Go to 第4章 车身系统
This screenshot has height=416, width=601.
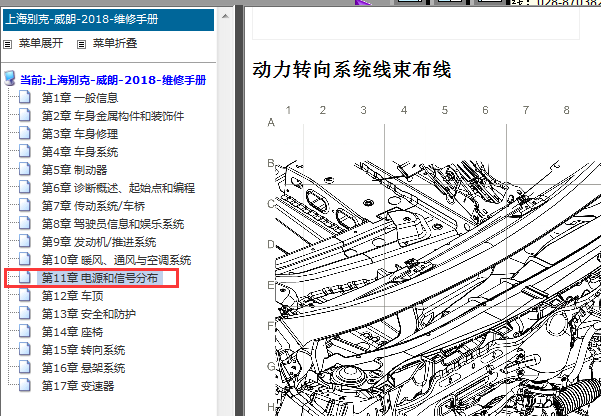point(80,152)
